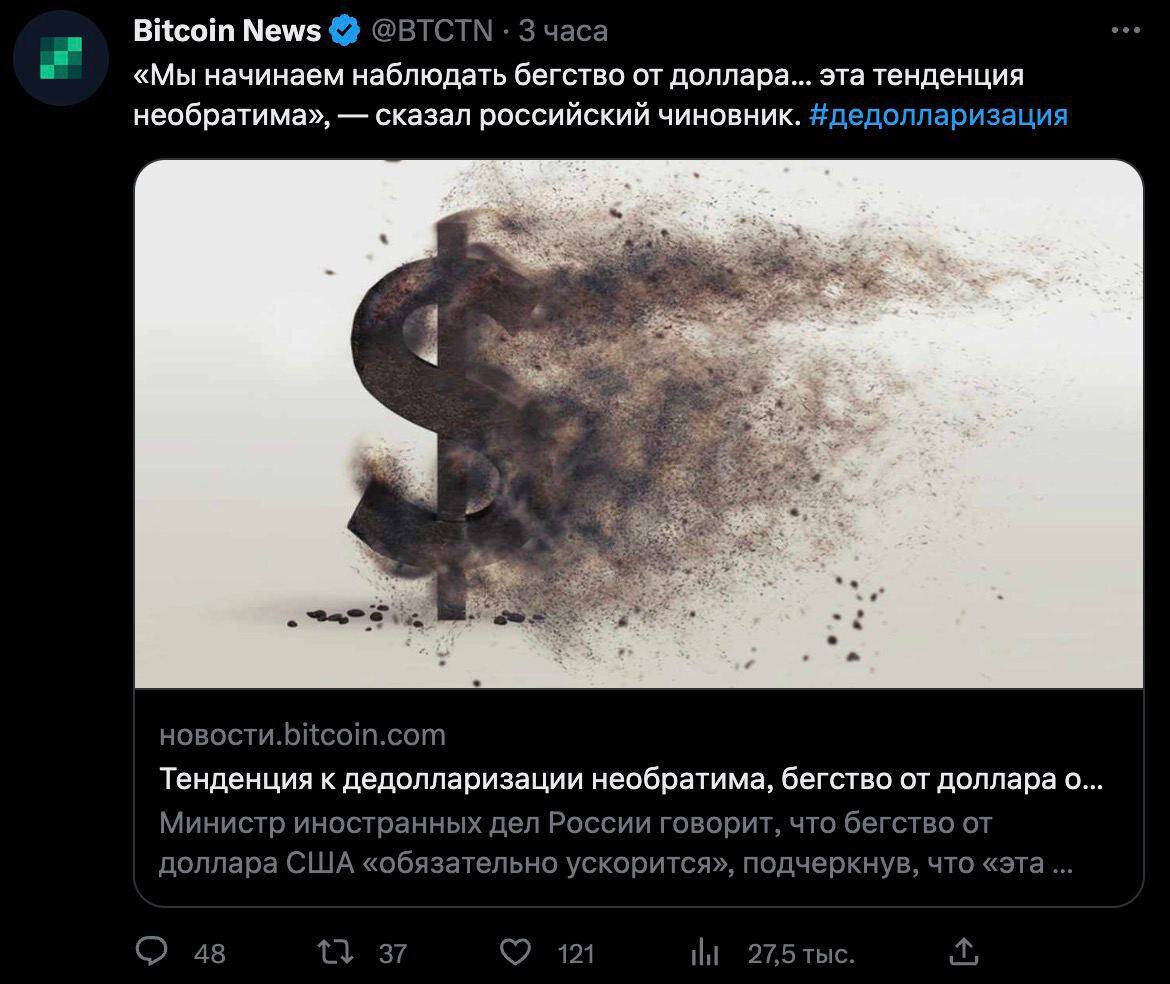This screenshot has width=1170, height=984.
Task: Open view analytics bar chart icon
Action: pos(704,953)
